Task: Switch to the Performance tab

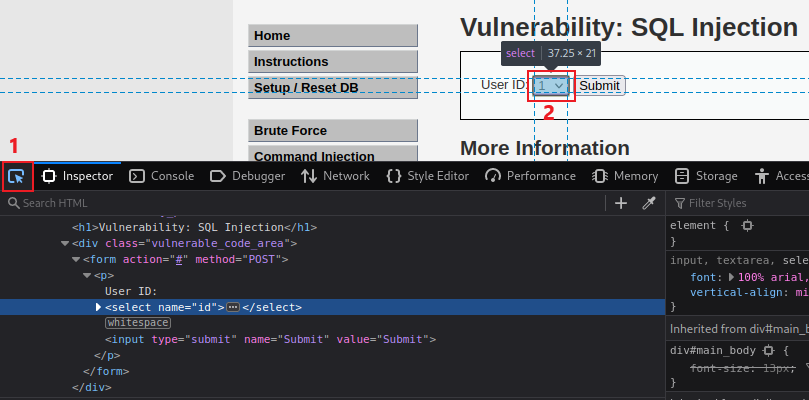Action: (x=530, y=177)
